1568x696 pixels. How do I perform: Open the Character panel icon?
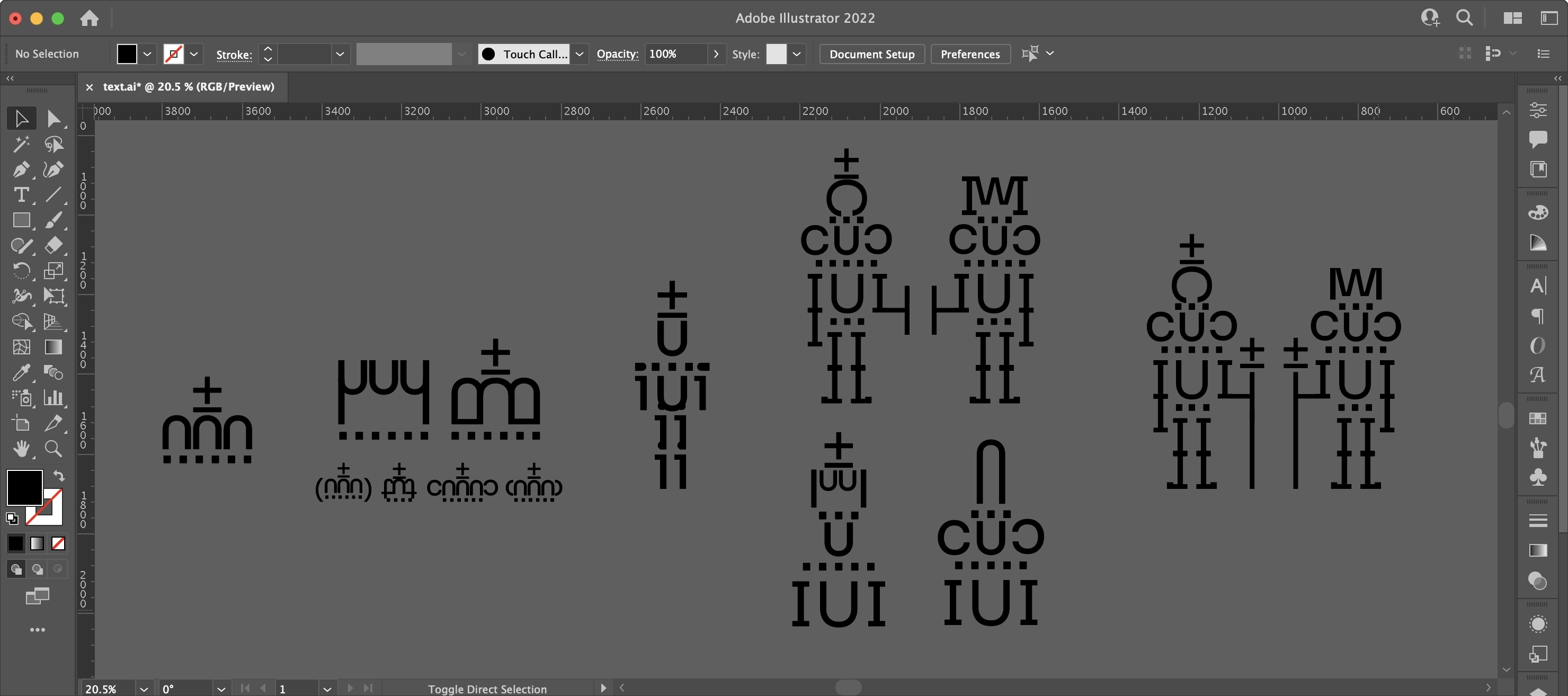tap(1538, 286)
